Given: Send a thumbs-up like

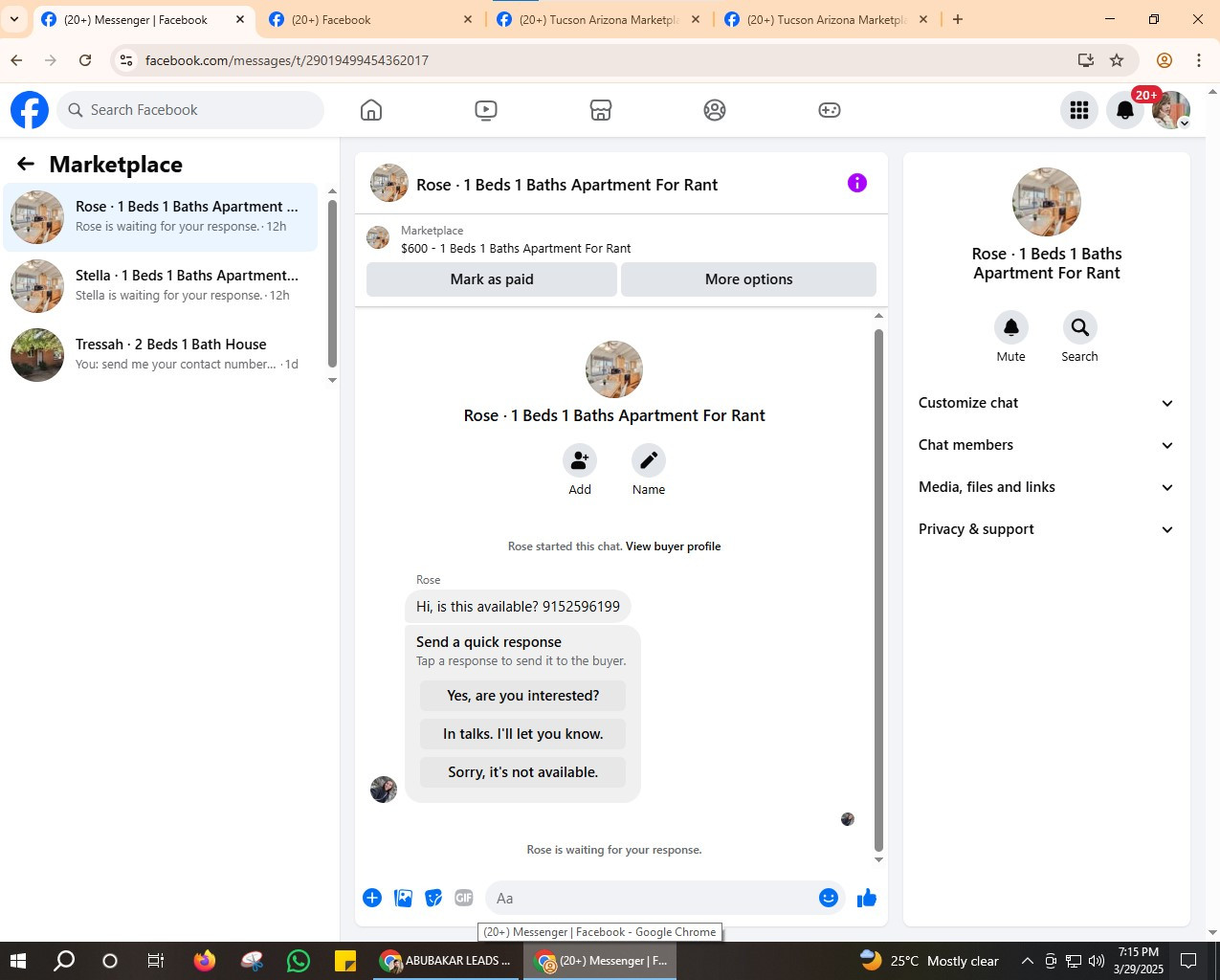Looking at the screenshot, I should pyautogui.click(x=867, y=898).
